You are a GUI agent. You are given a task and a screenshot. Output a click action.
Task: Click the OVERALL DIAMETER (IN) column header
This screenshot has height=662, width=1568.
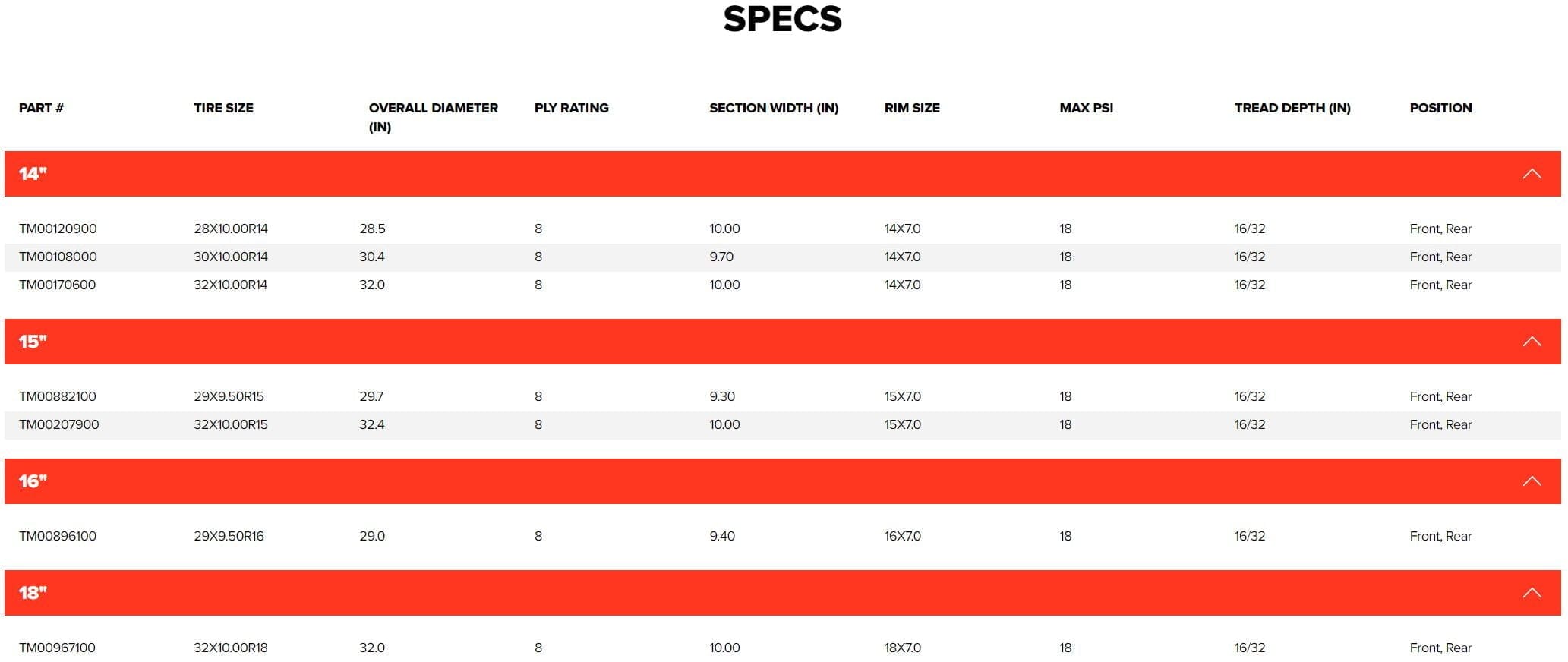click(433, 117)
